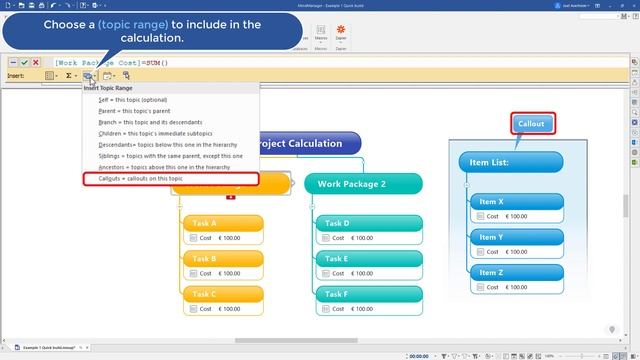This screenshot has height=360, width=640.
Task: Select the Callout topic
Action: [x=533, y=123]
